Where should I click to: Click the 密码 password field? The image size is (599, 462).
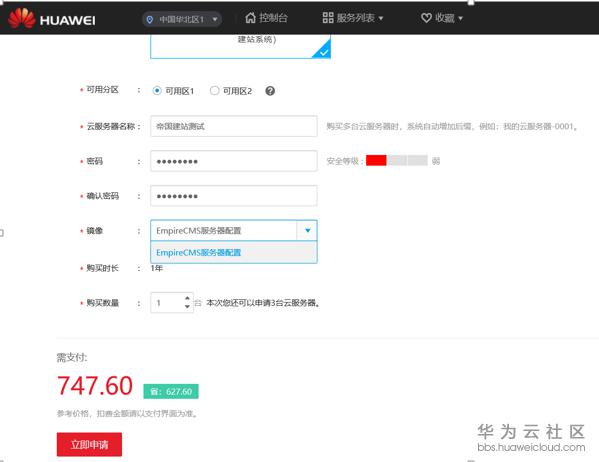tap(234, 161)
